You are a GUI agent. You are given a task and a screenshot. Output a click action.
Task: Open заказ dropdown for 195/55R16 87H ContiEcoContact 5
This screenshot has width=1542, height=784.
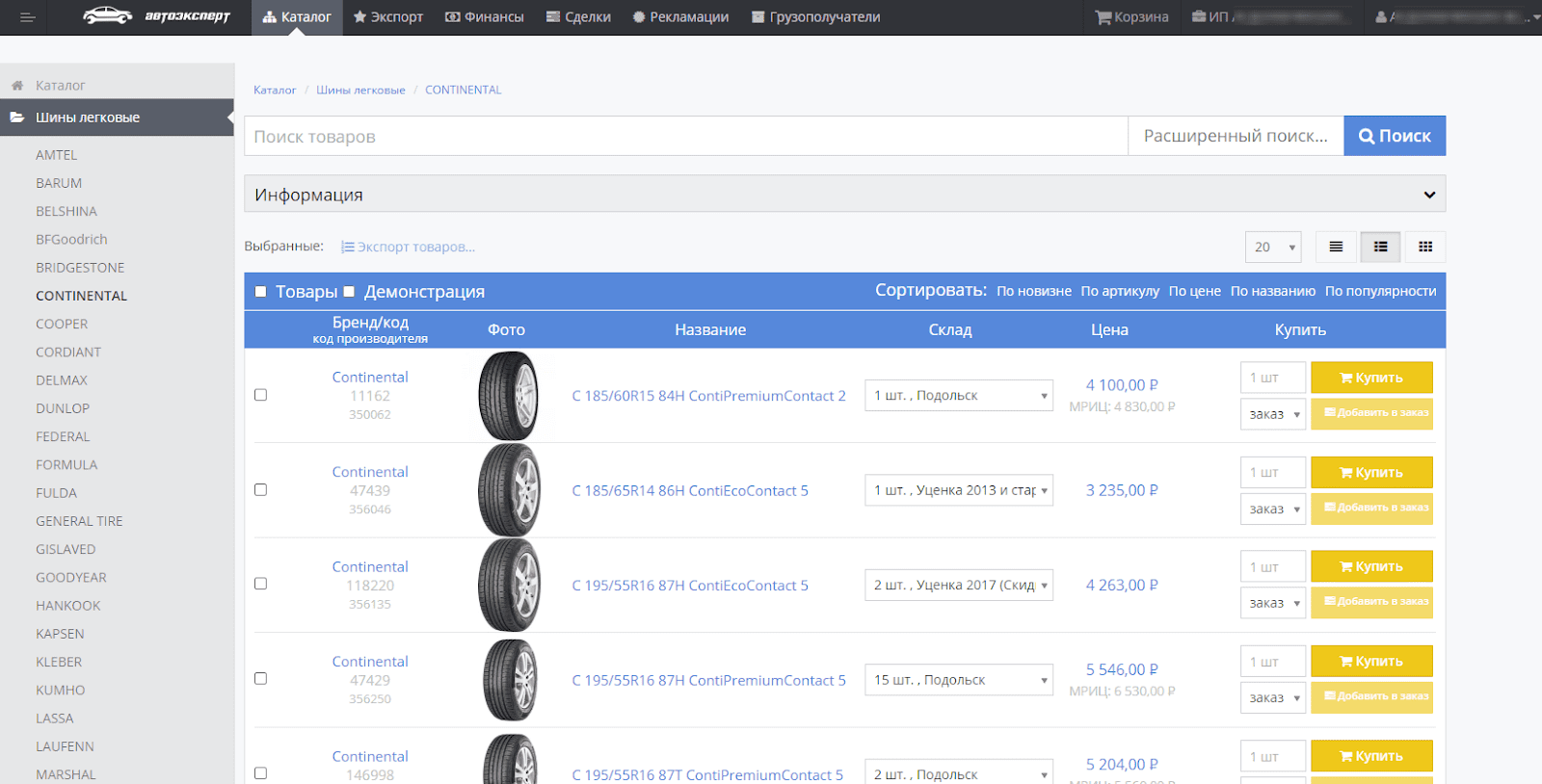coord(1273,603)
